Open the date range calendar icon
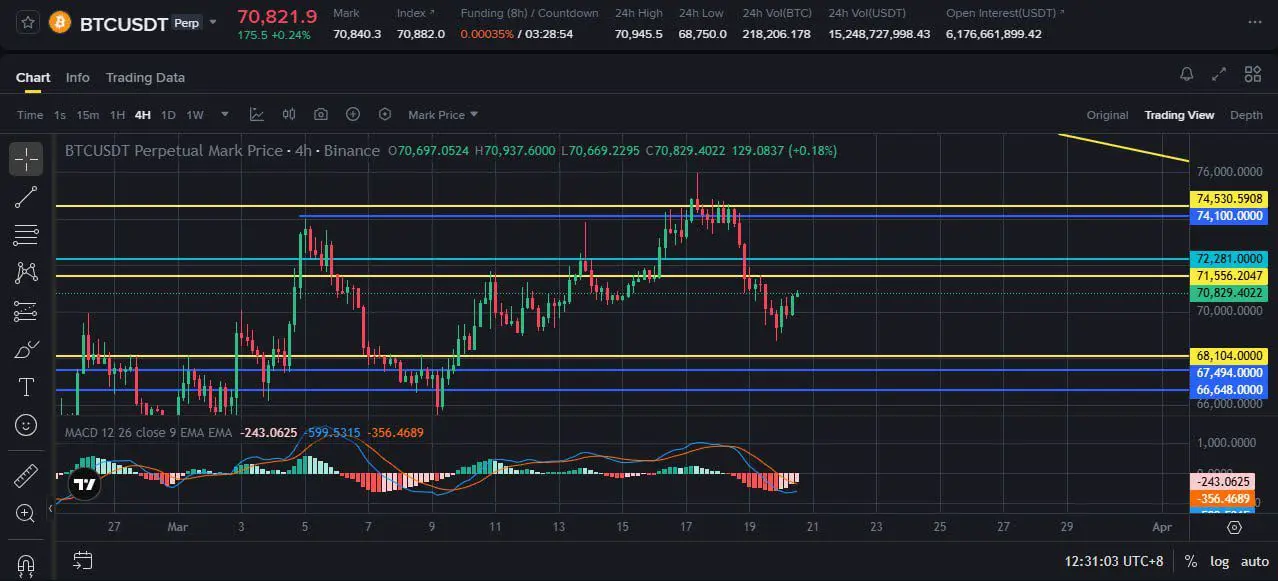This screenshot has height=581, width=1278. [83, 561]
